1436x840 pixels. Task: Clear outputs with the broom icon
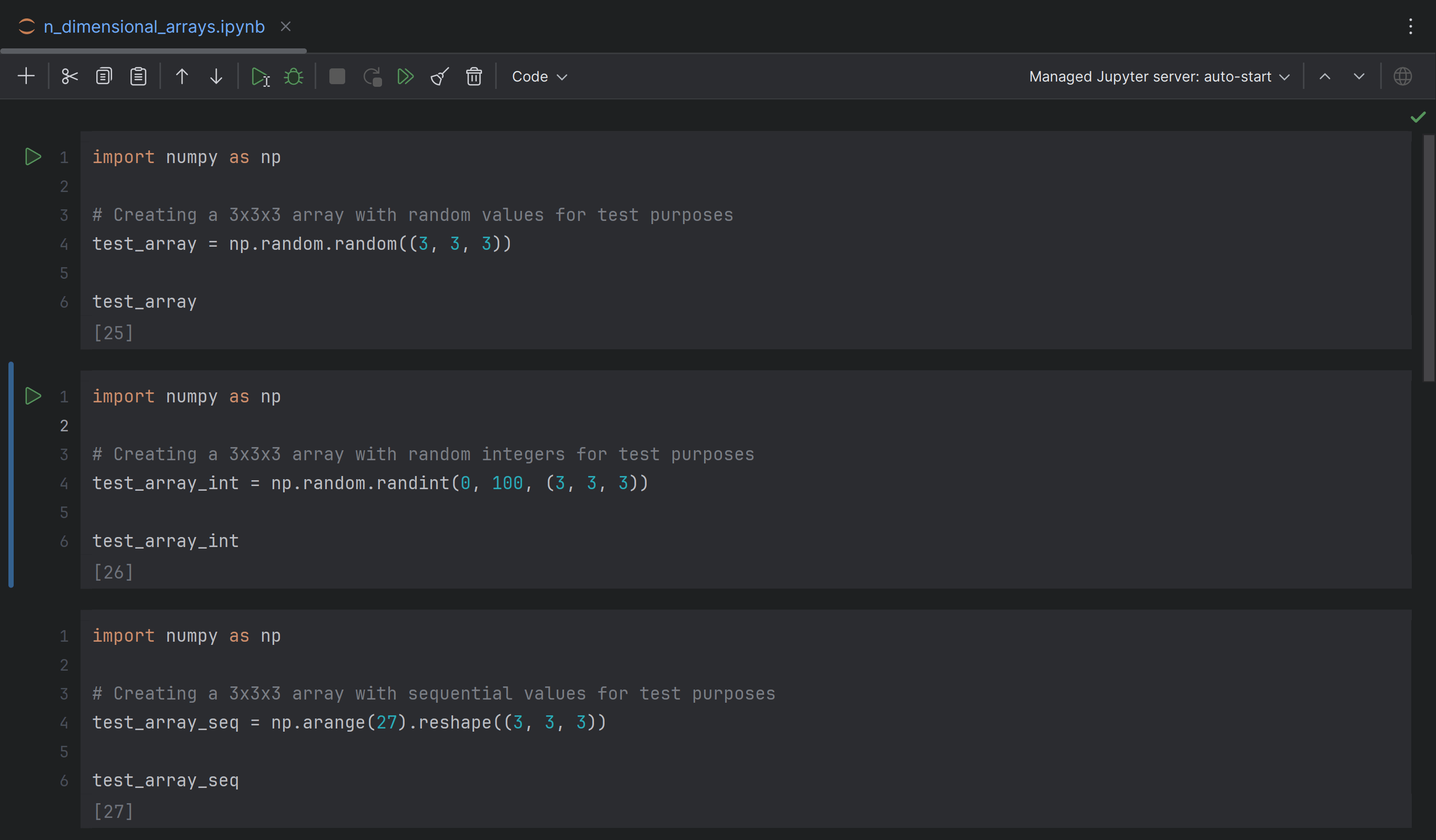(439, 76)
